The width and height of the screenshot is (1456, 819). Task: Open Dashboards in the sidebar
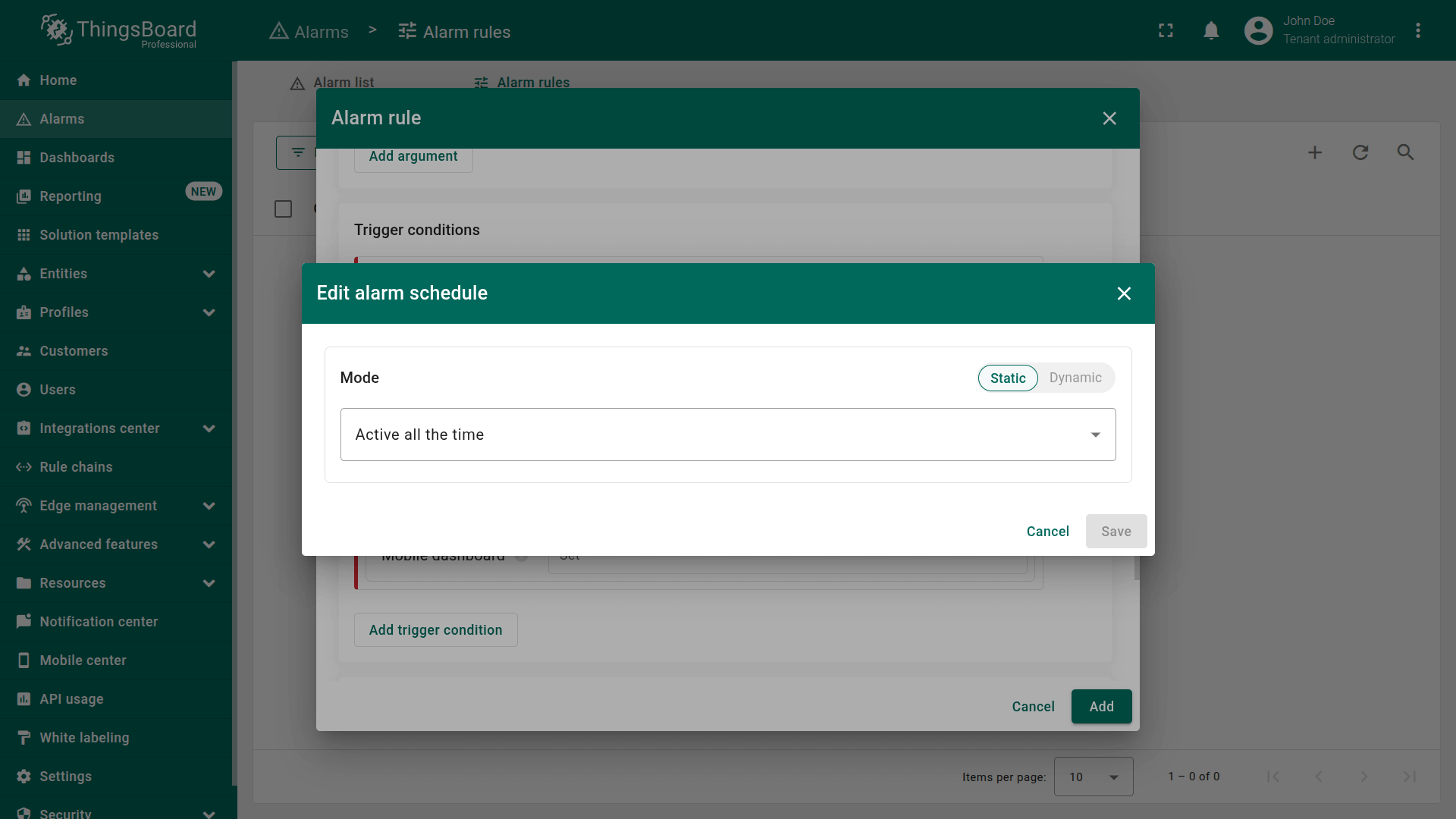click(77, 158)
